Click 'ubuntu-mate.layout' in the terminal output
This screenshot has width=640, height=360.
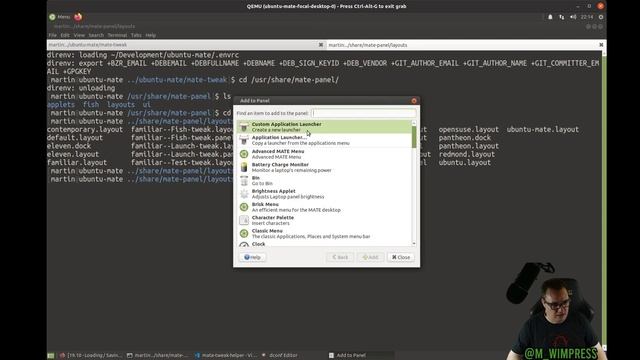tap(543, 129)
